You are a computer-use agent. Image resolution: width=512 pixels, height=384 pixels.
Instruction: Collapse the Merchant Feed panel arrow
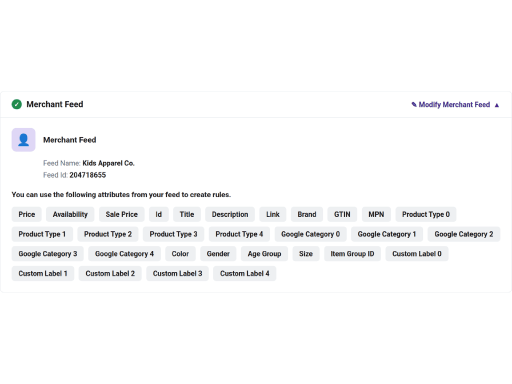click(497, 105)
